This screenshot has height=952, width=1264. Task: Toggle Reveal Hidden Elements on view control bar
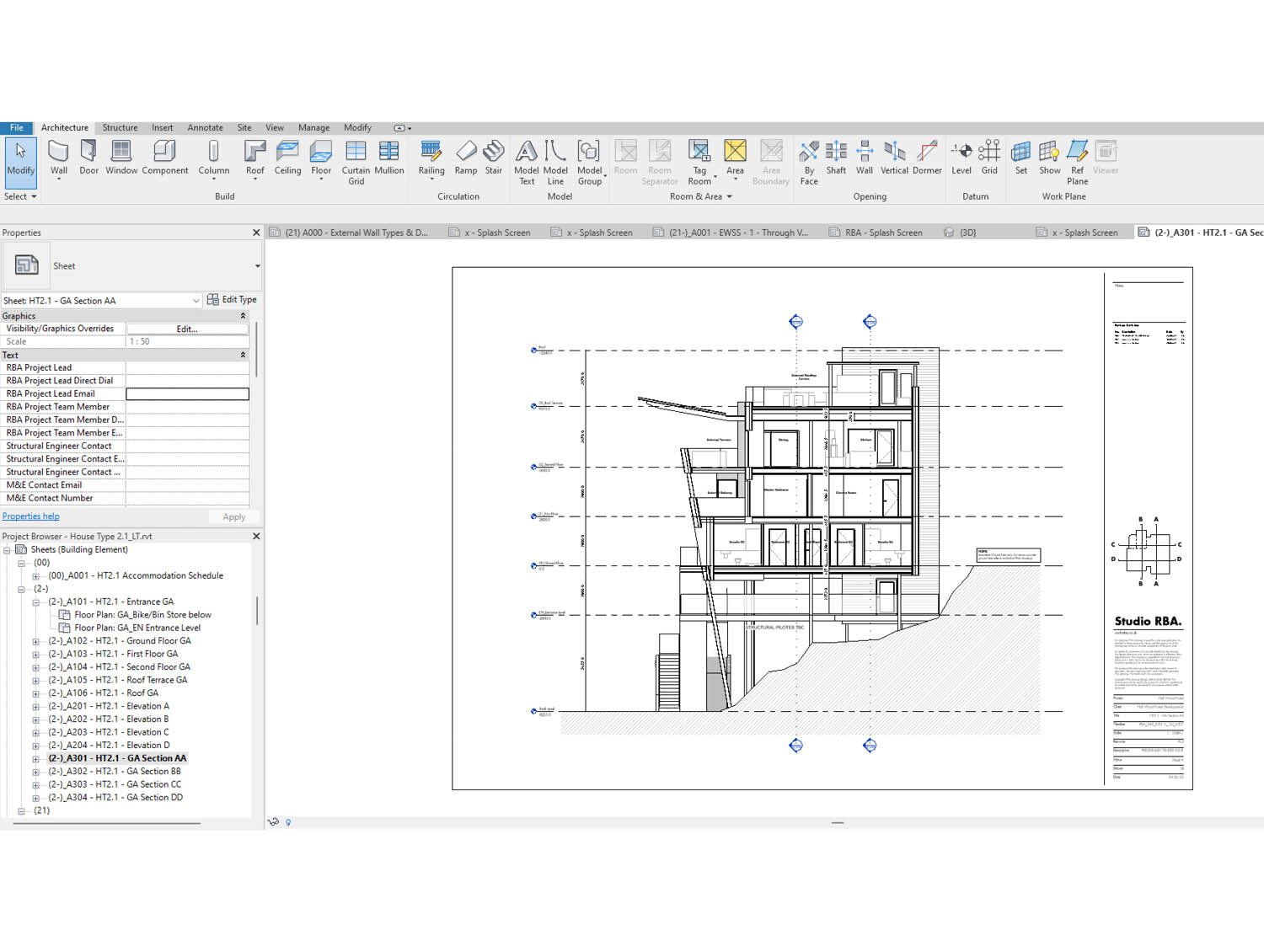point(287,822)
